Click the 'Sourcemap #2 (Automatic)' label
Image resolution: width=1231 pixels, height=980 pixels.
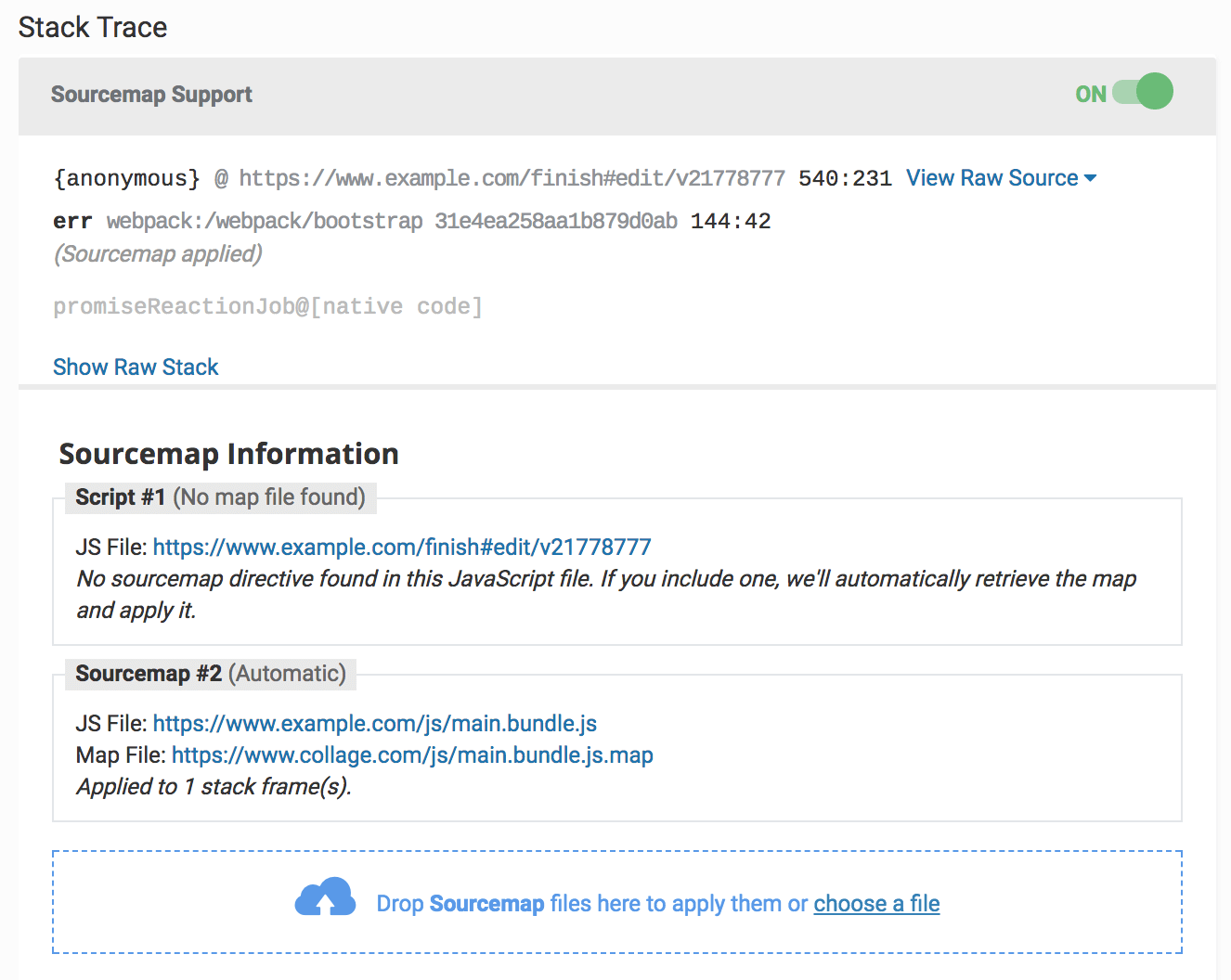click(x=211, y=674)
